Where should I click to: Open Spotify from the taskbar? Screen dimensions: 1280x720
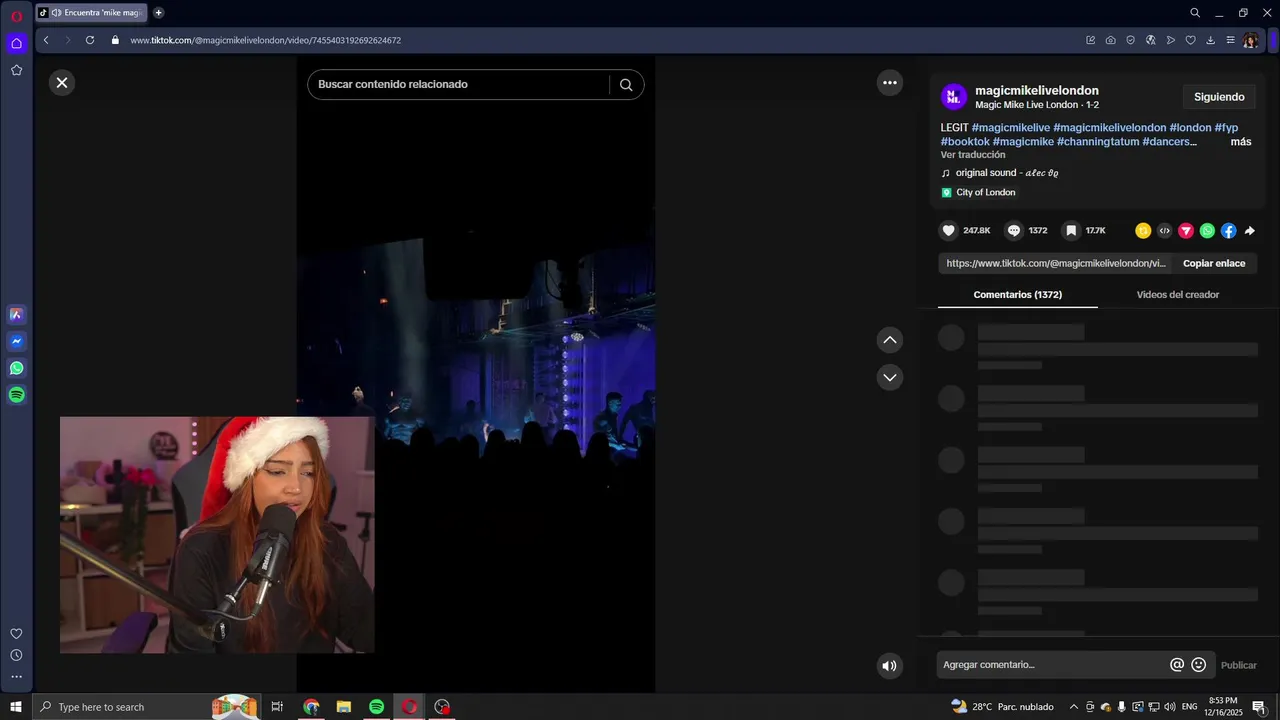[x=376, y=707]
